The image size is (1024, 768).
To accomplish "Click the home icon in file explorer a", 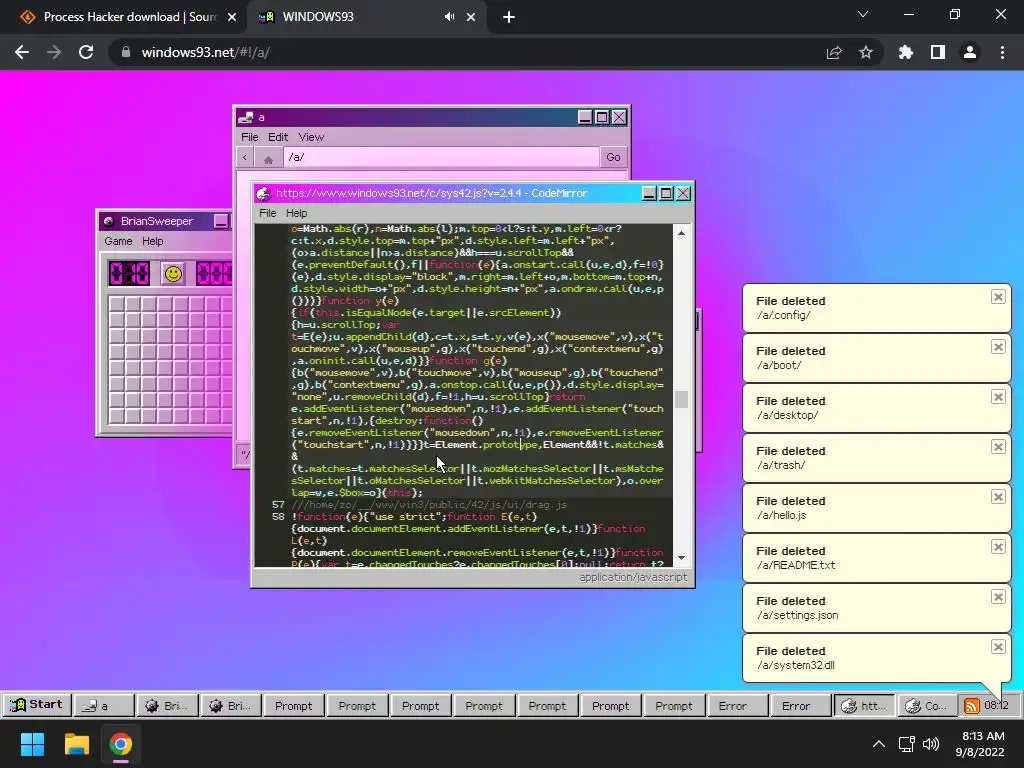I will [268, 157].
